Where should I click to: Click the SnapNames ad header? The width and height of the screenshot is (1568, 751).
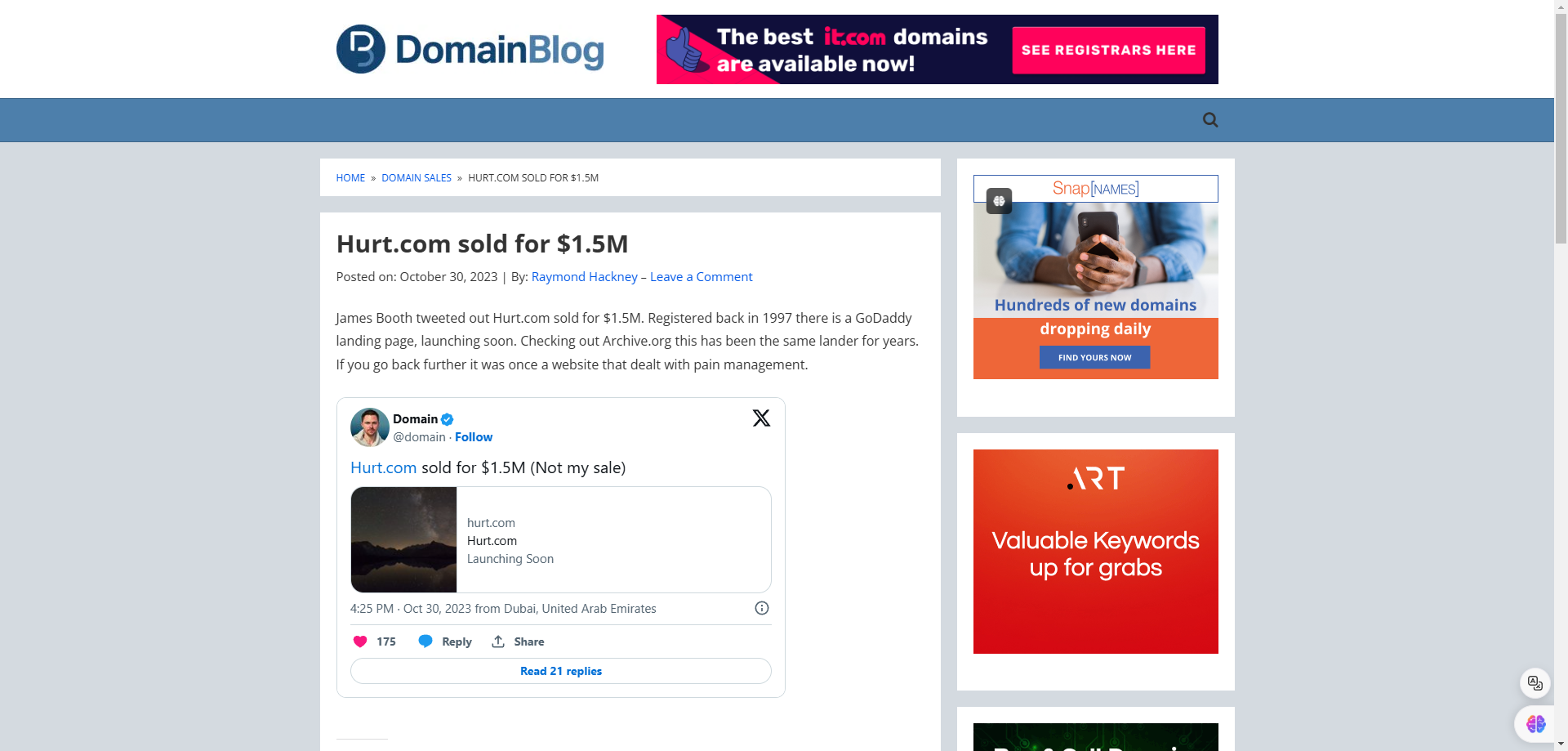[1096, 189]
